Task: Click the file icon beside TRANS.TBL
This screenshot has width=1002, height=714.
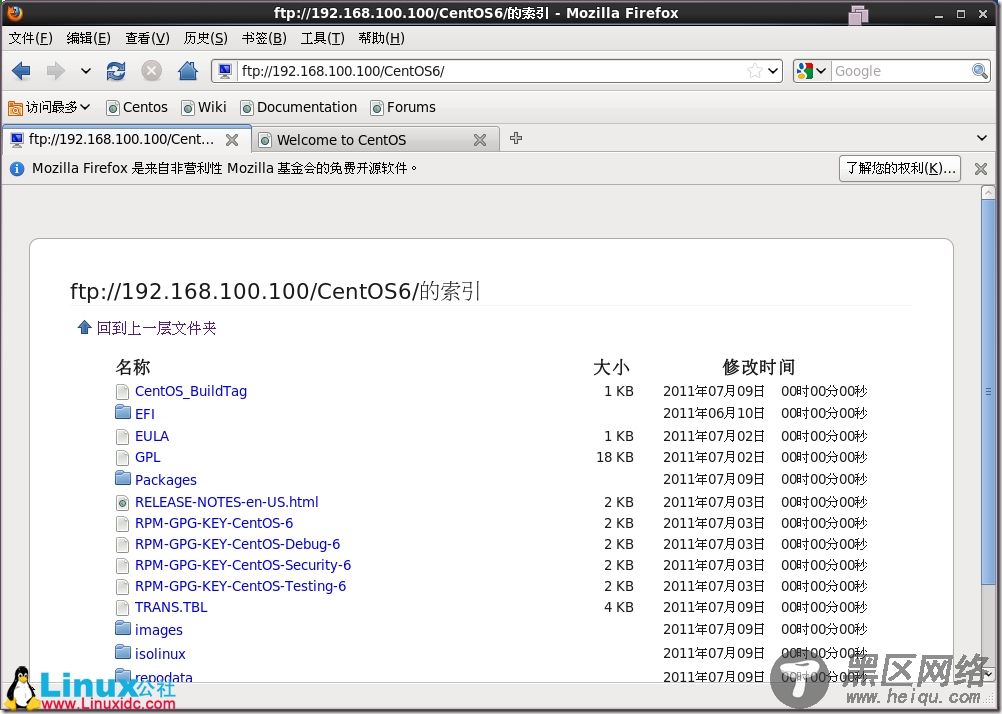Action: click(x=123, y=608)
